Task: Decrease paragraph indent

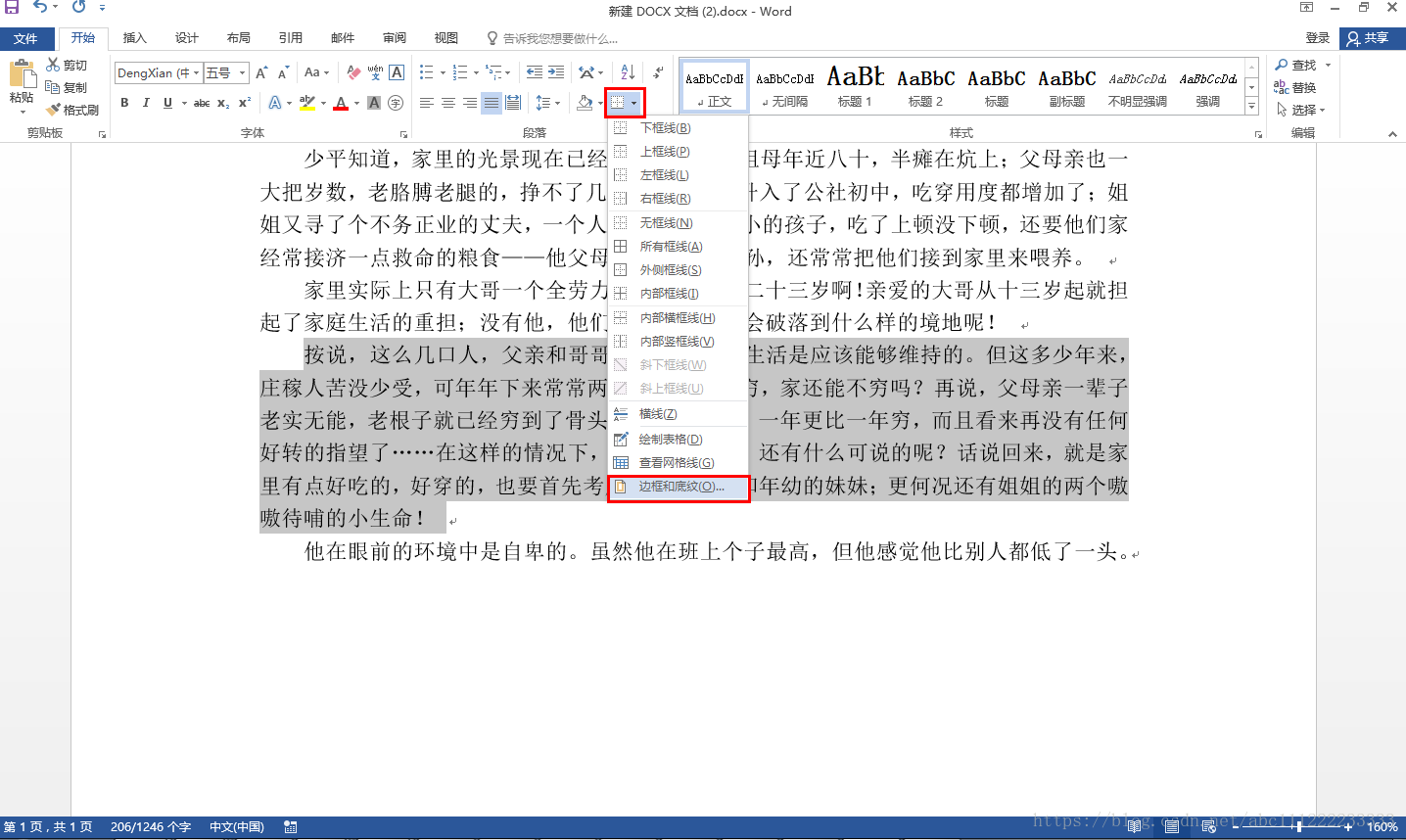Action: pyautogui.click(x=534, y=72)
